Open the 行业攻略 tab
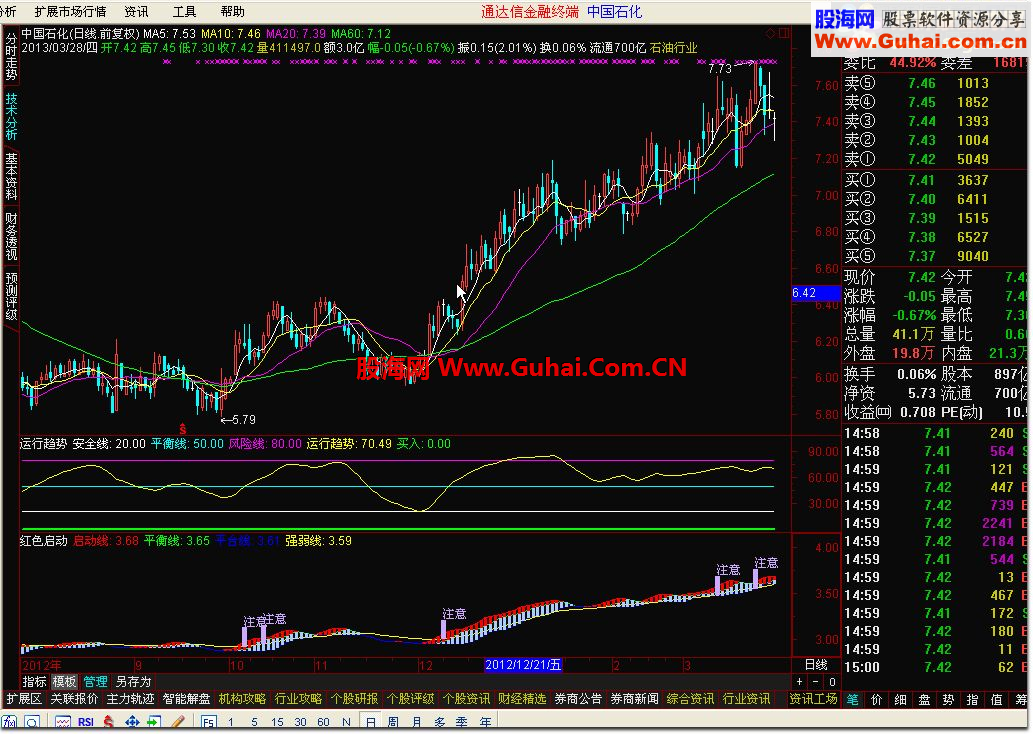 [x=298, y=699]
